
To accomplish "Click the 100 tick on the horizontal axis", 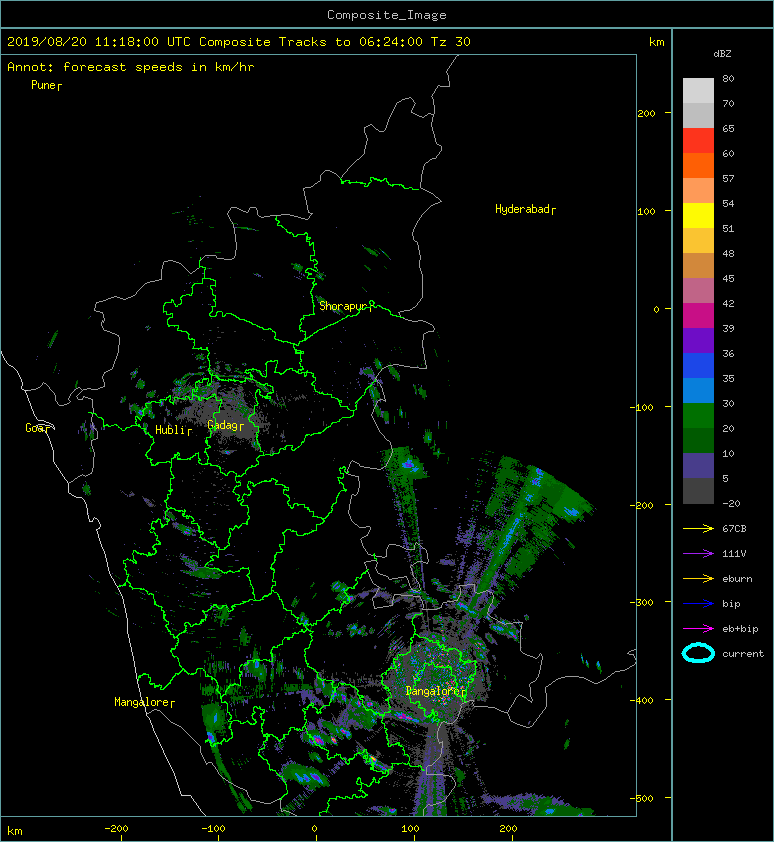I will tap(410, 829).
